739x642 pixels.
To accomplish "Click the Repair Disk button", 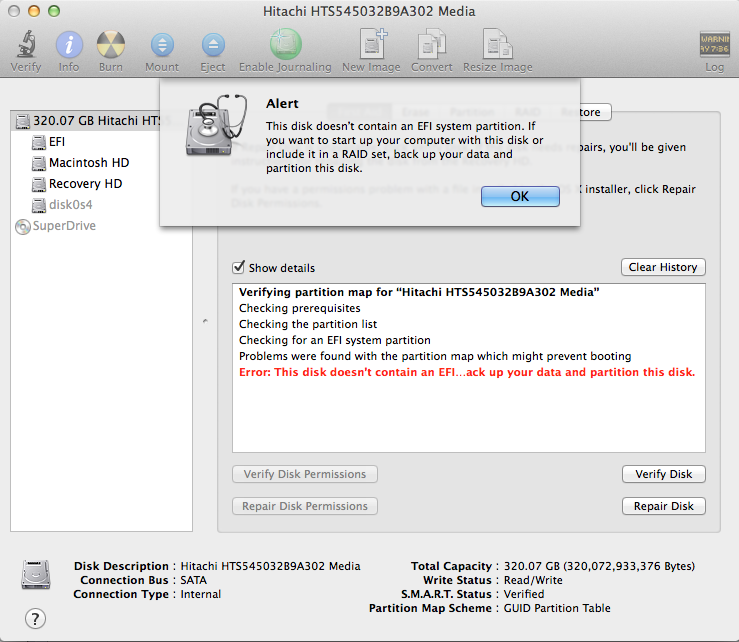I will click(x=664, y=506).
